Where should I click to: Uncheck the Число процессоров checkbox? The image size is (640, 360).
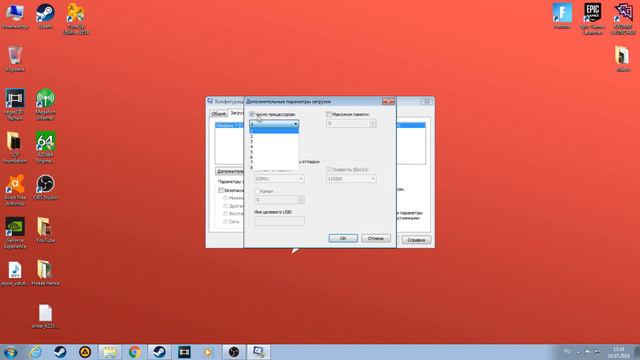pos(252,114)
